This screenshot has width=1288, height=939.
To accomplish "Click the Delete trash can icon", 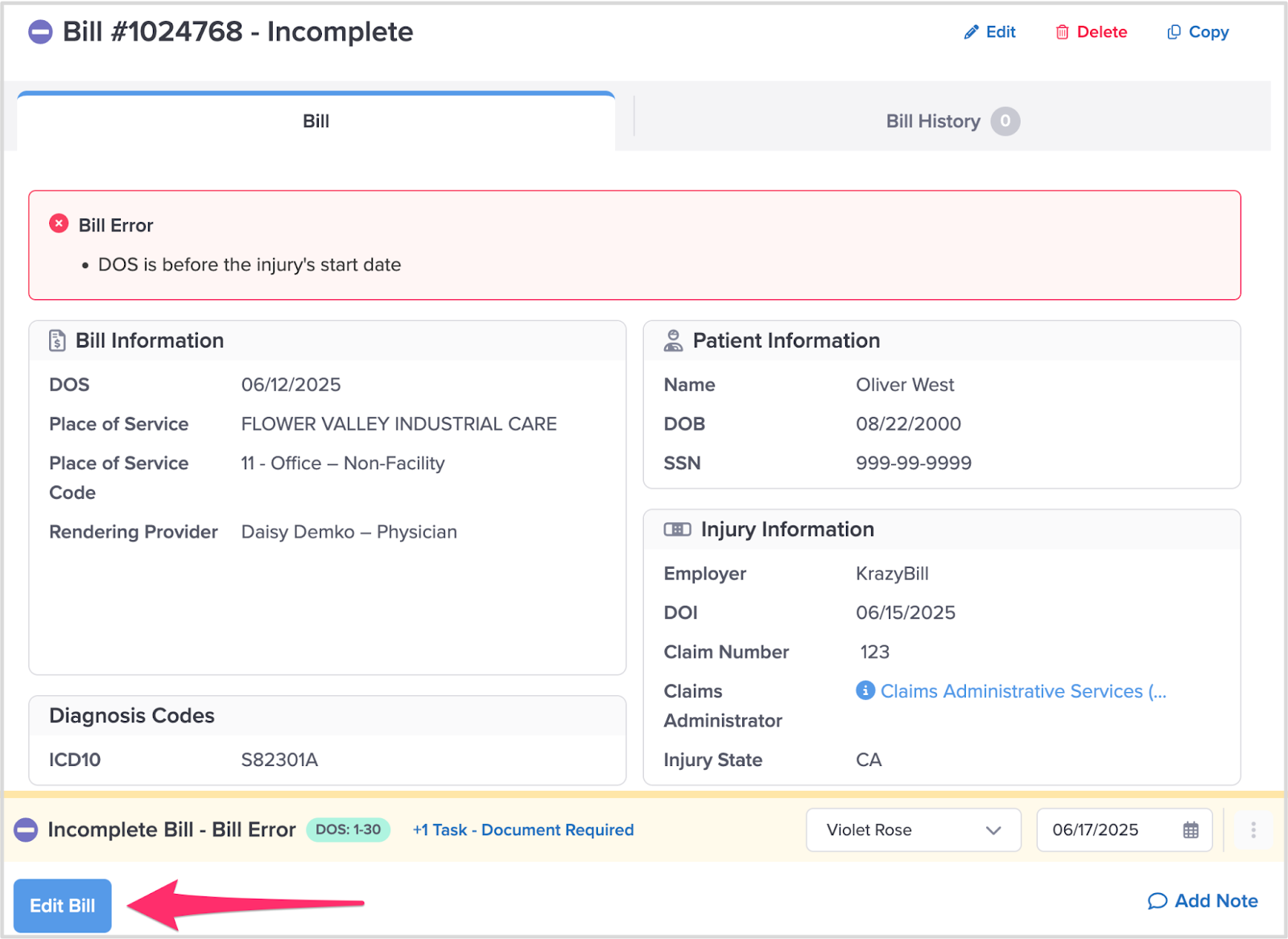I will coord(1062,32).
